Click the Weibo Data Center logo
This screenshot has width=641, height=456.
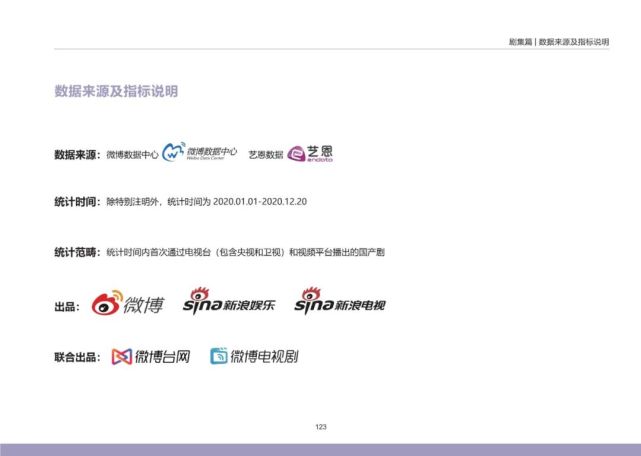pos(199,152)
